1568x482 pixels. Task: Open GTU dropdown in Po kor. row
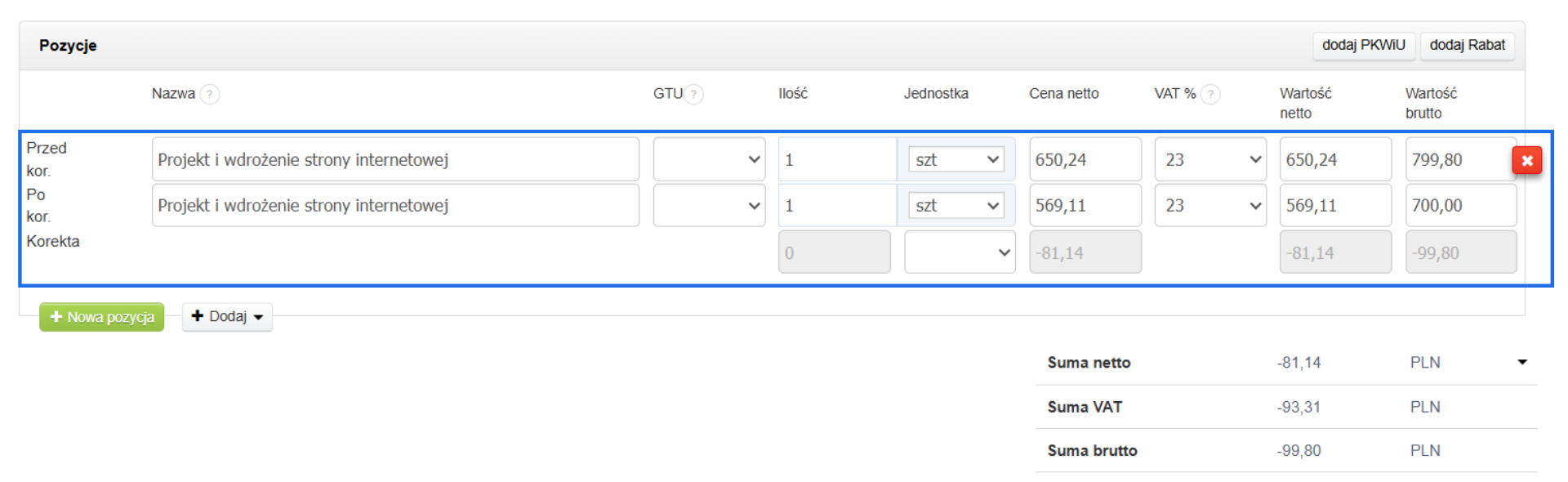tap(709, 206)
